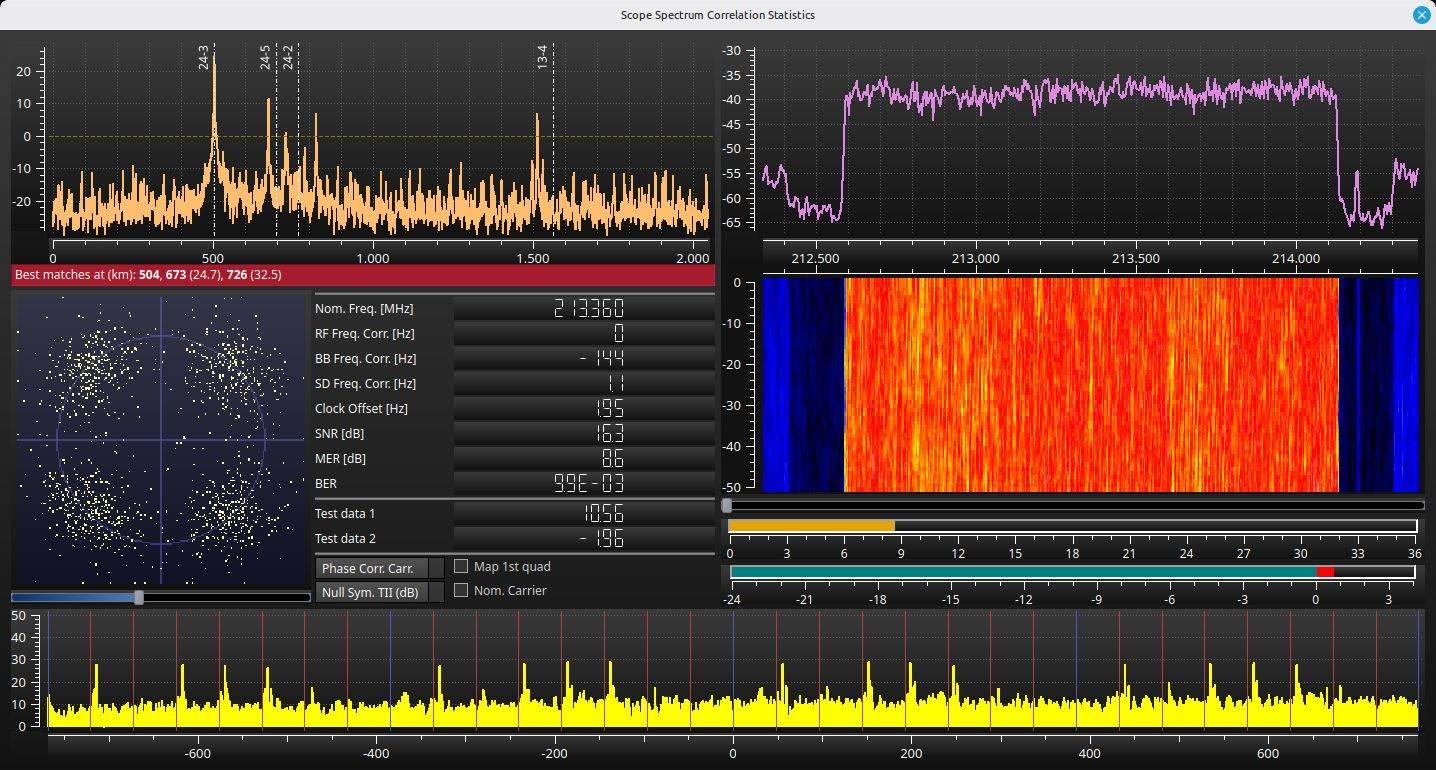1436x770 pixels.
Task: Click the red segment of the teal level meter
Action: click(x=1325, y=572)
